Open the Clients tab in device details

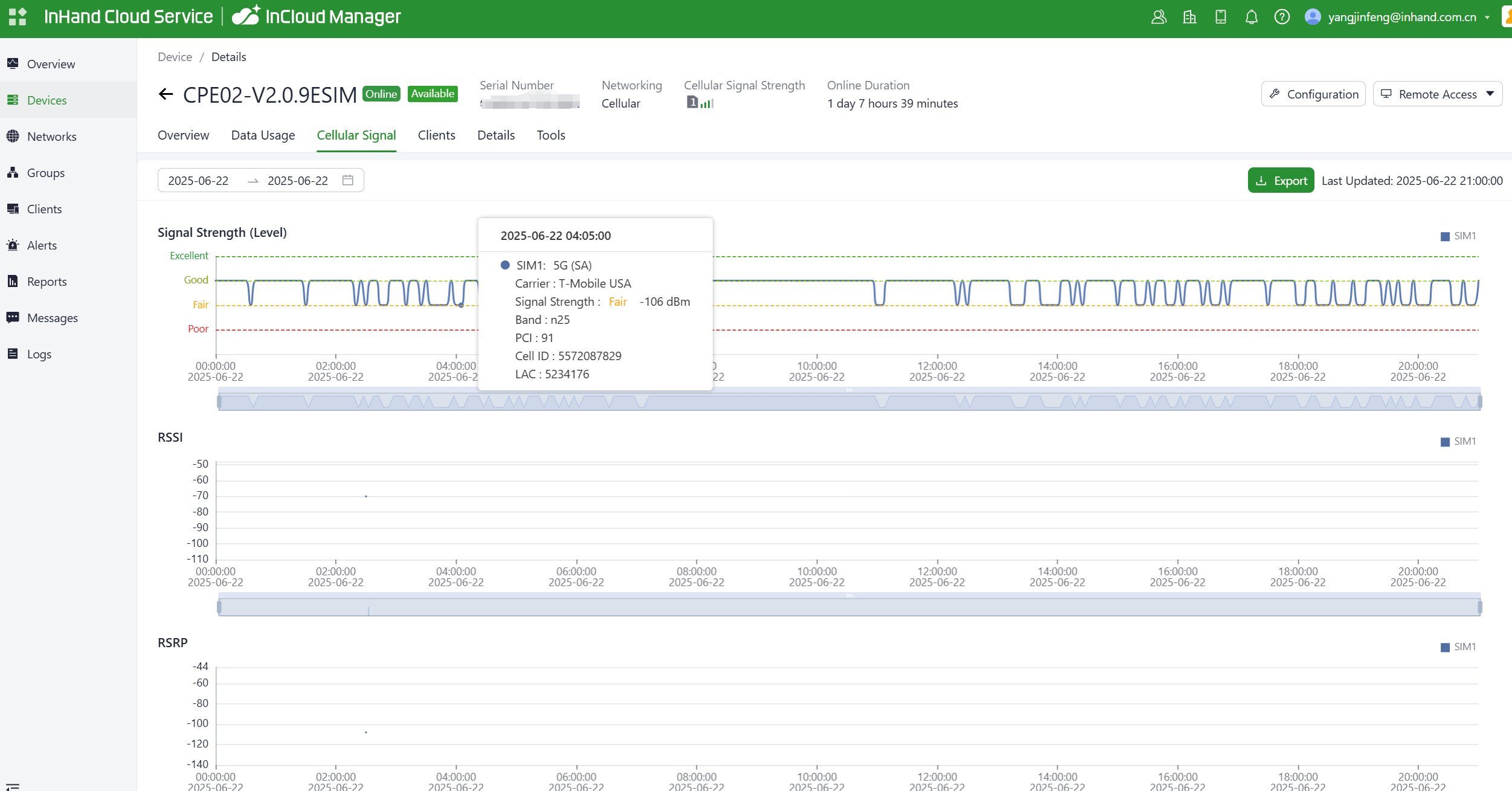pos(436,135)
